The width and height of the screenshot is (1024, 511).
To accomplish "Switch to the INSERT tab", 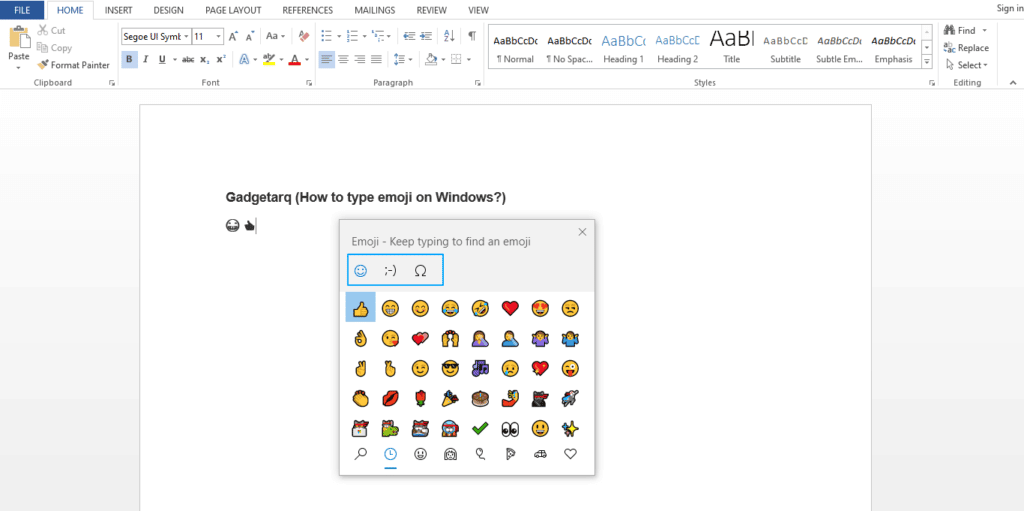I will 119,10.
